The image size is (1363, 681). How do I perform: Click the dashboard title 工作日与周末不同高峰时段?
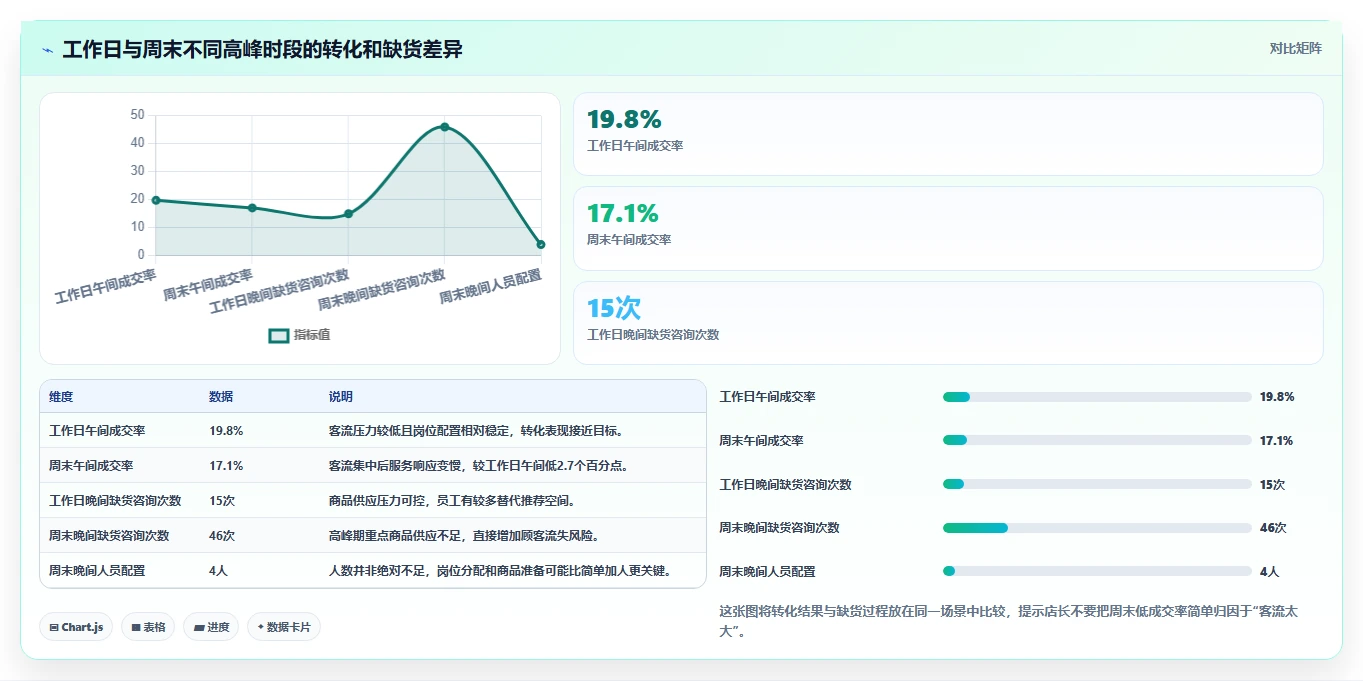pyautogui.click(x=262, y=49)
